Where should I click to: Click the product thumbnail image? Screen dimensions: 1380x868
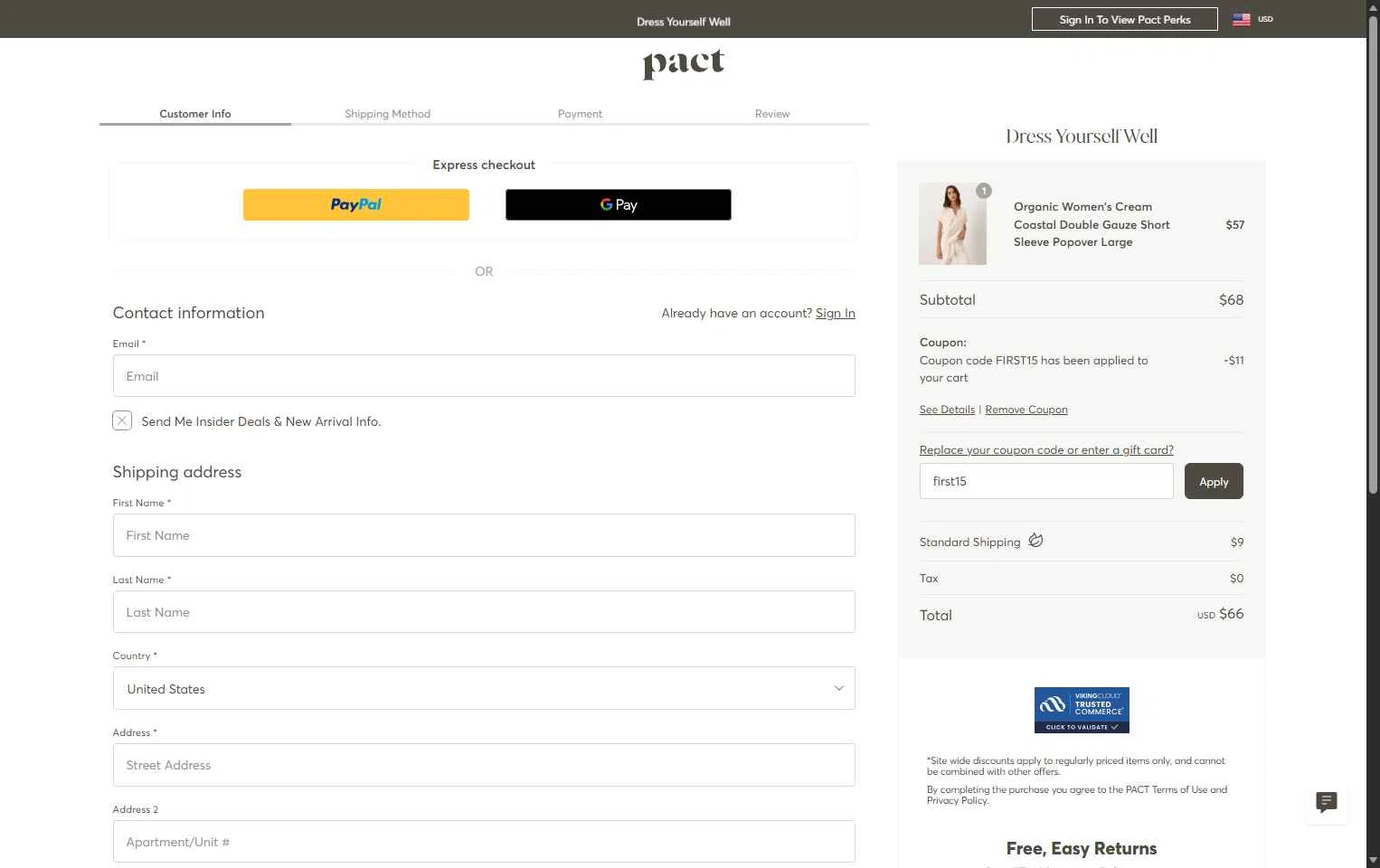[x=952, y=223]
